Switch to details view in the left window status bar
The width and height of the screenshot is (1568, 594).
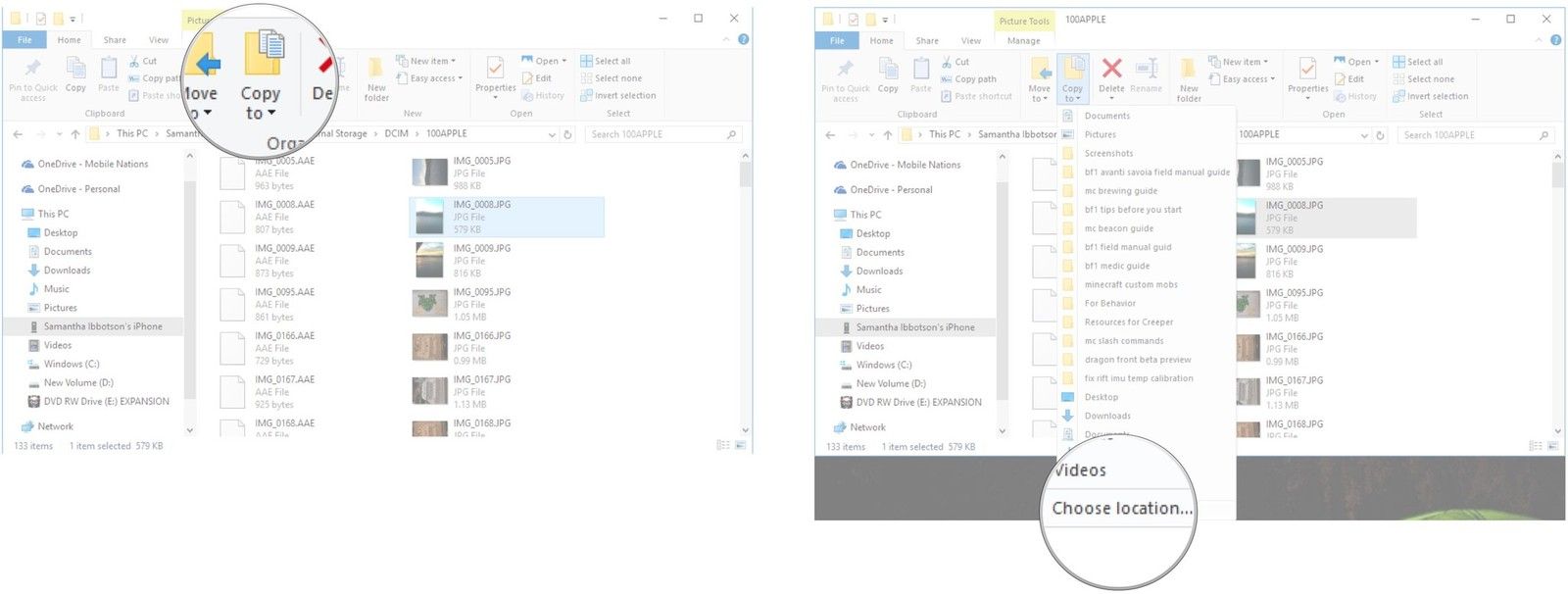pos(722,445)
